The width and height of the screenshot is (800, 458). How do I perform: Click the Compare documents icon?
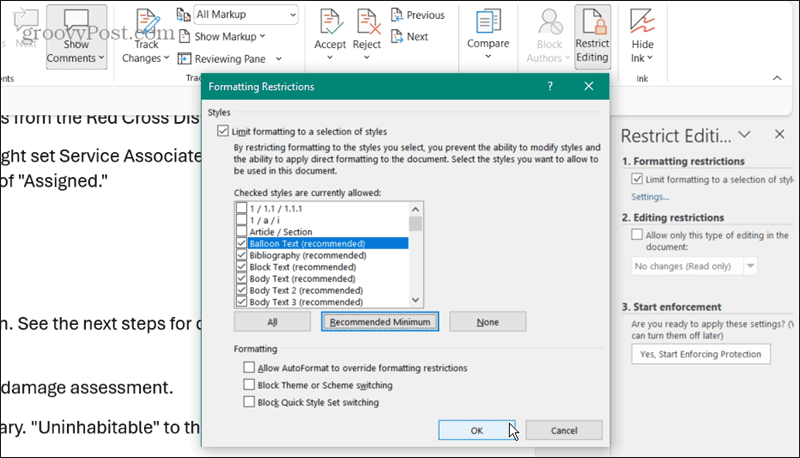[x=488, y=22]
